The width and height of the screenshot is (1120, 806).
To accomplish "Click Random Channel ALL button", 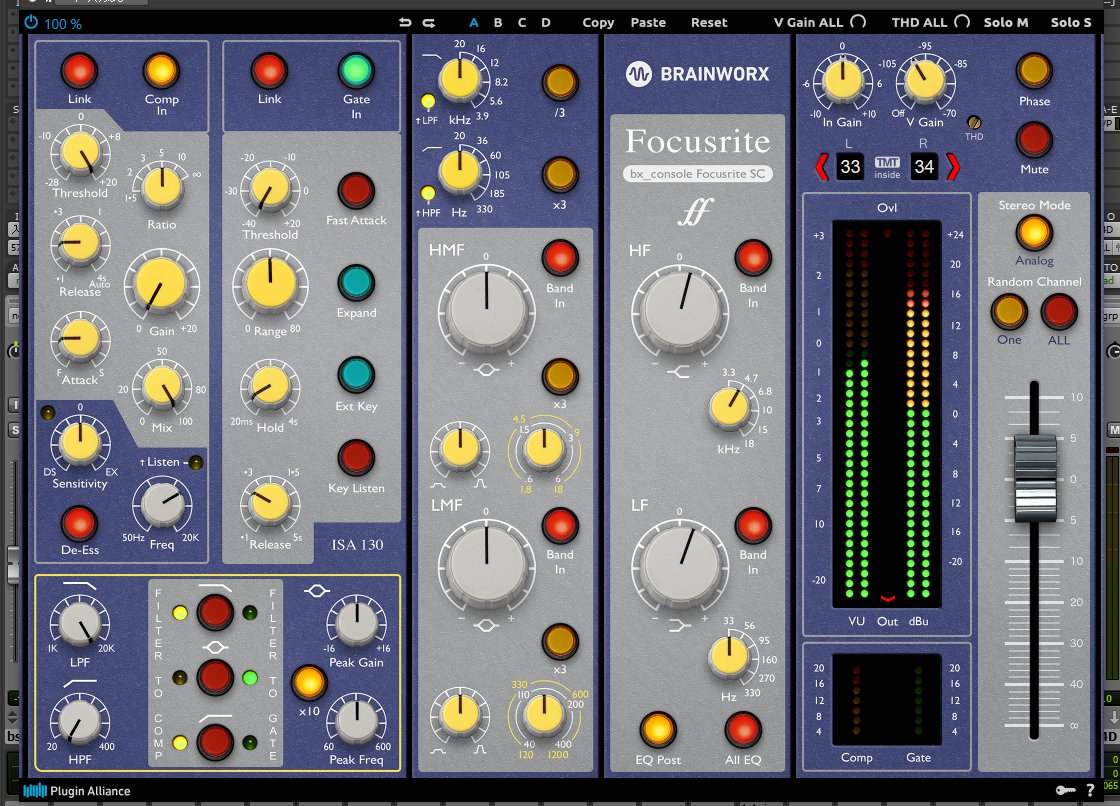I will (1059, 312).
